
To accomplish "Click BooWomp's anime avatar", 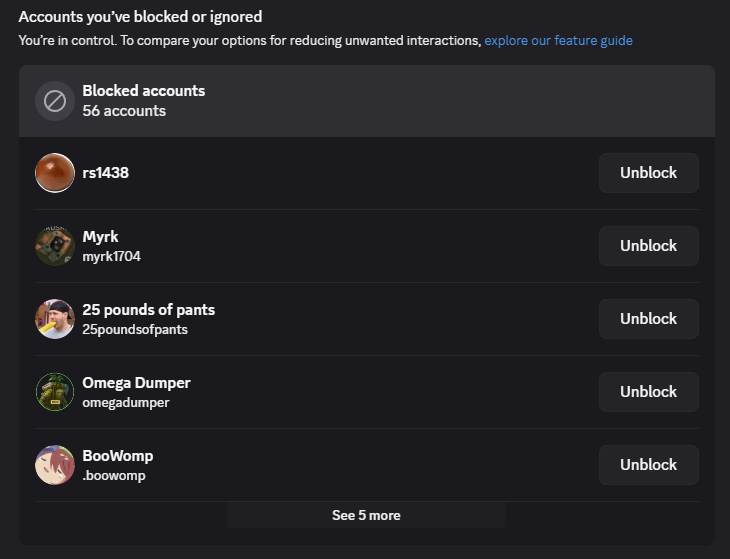I will pos(55,465).
